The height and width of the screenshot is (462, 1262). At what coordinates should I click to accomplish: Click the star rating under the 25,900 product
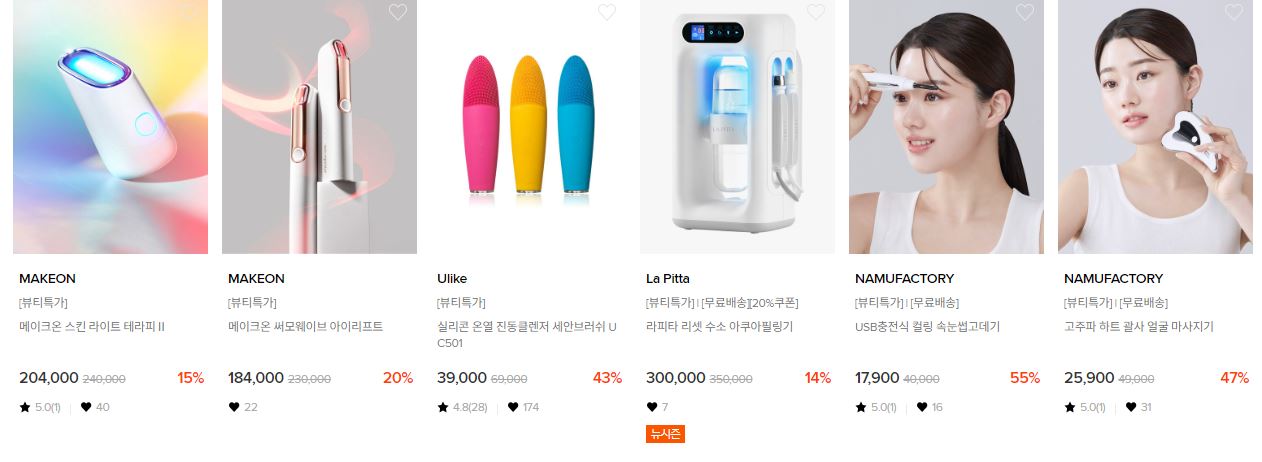pos(1087,407)
